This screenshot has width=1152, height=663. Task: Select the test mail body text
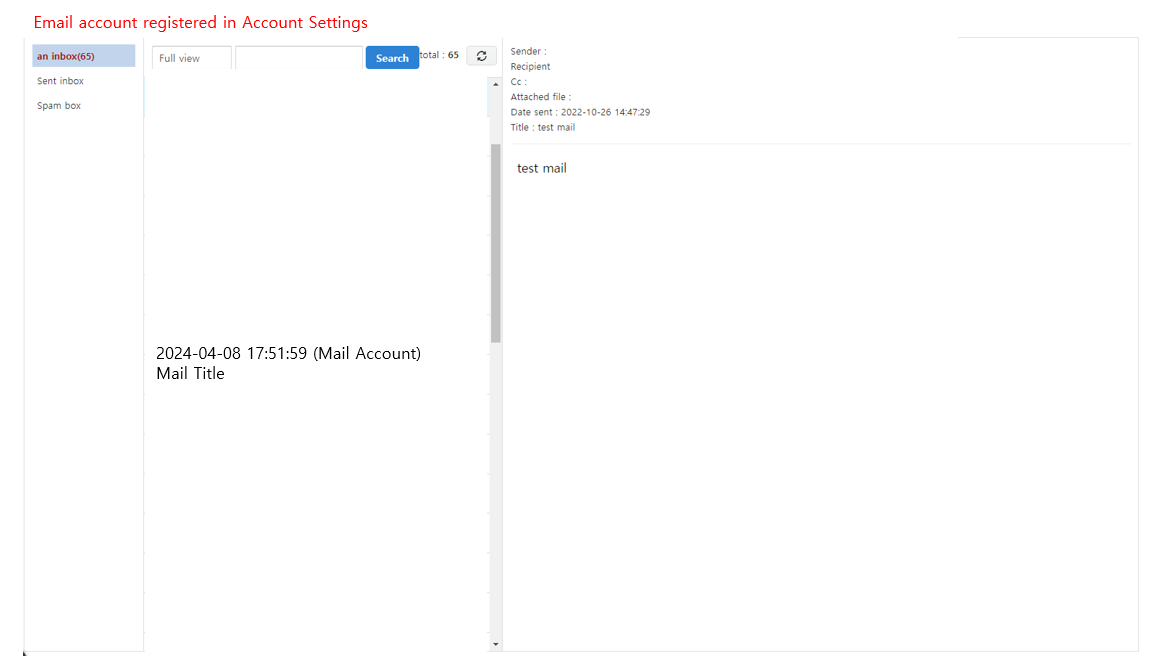pyautogui.click(x=541, y=168)
